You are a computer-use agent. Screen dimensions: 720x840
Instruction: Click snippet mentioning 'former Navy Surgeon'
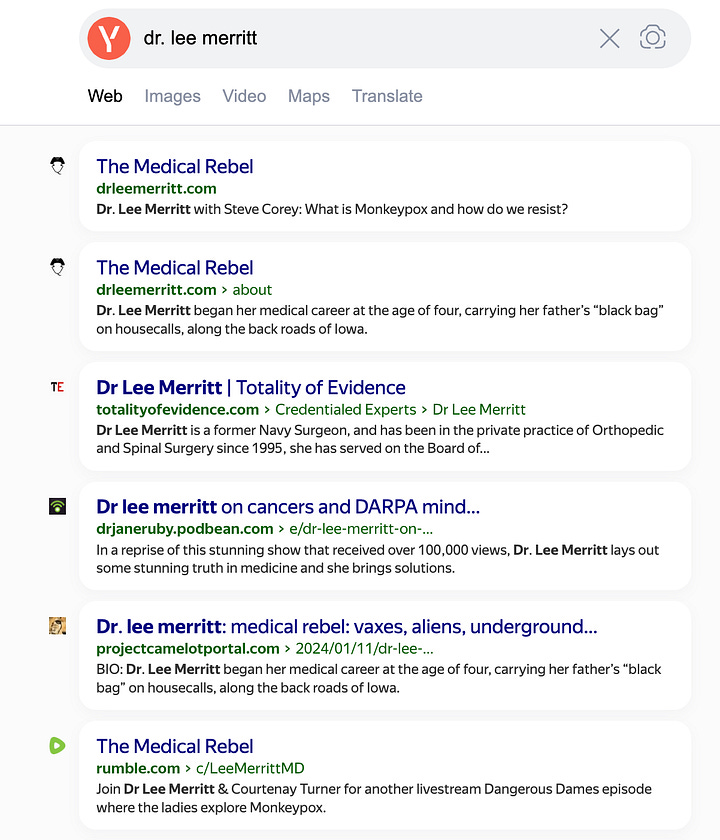[x=380, y=439]
